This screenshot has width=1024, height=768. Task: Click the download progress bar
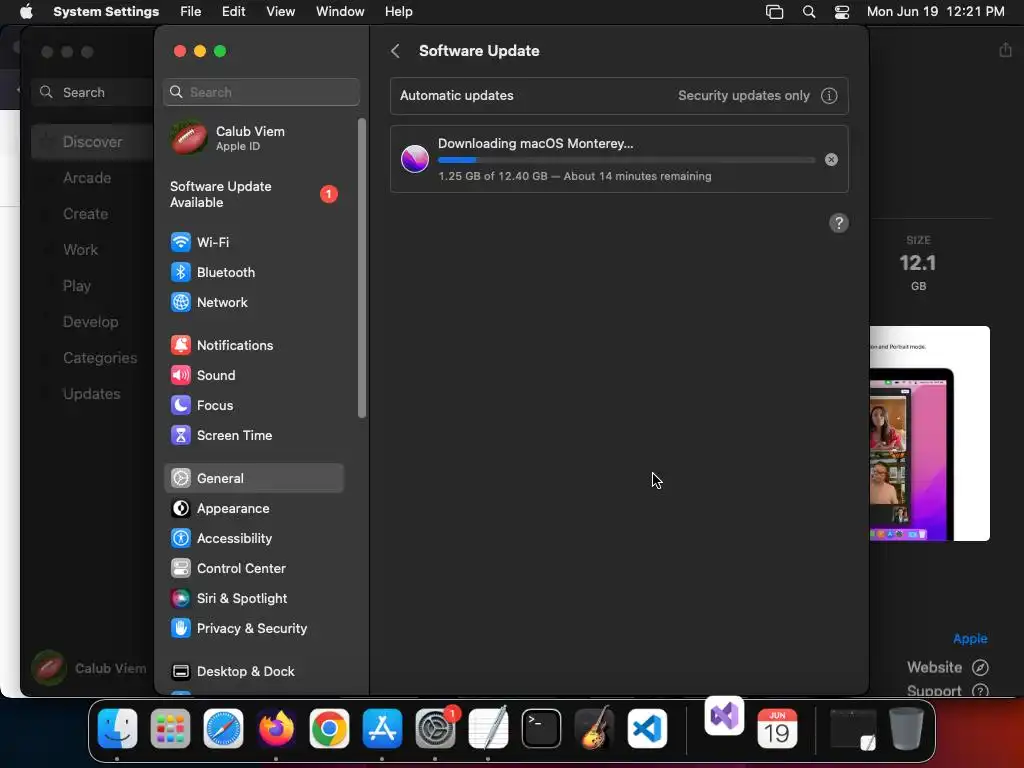[x=626, y=160]
